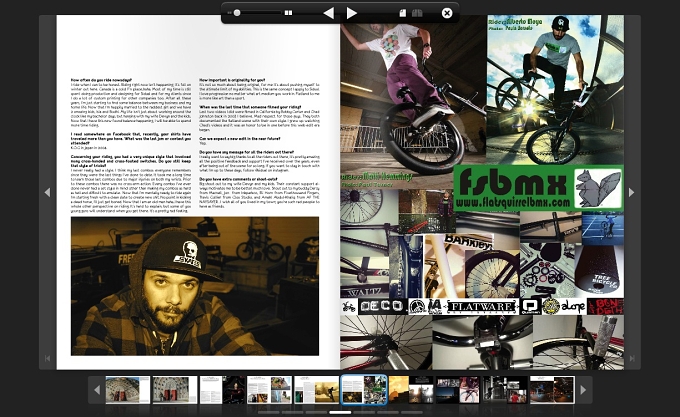Image resolution: width=680 pixels, height=417 pixels.
Task: Click the highlighted white pagination segment
Action: [340, 412]
